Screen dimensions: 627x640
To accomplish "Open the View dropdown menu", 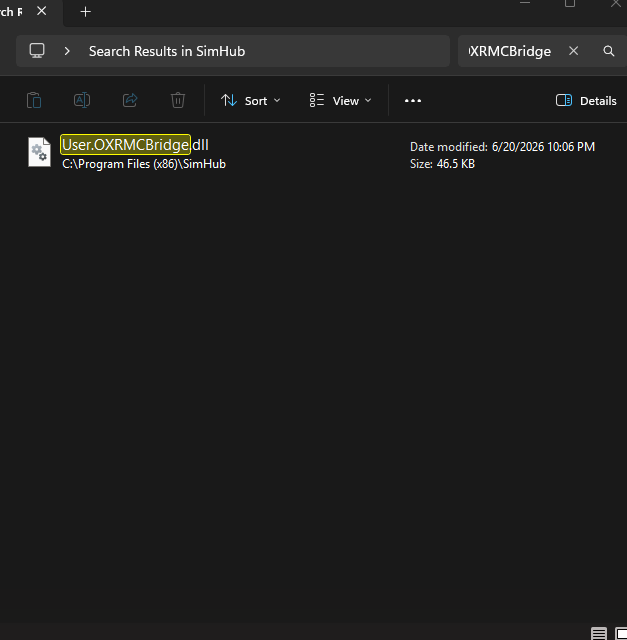I will [340, 101].
